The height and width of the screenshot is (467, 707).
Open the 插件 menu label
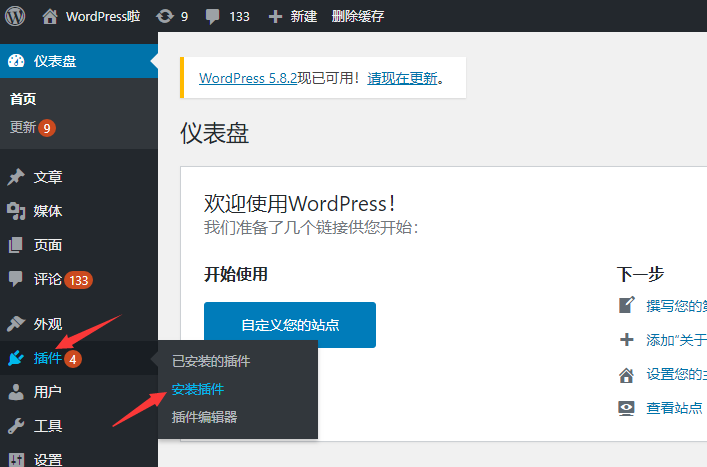[x=48, y=358]
